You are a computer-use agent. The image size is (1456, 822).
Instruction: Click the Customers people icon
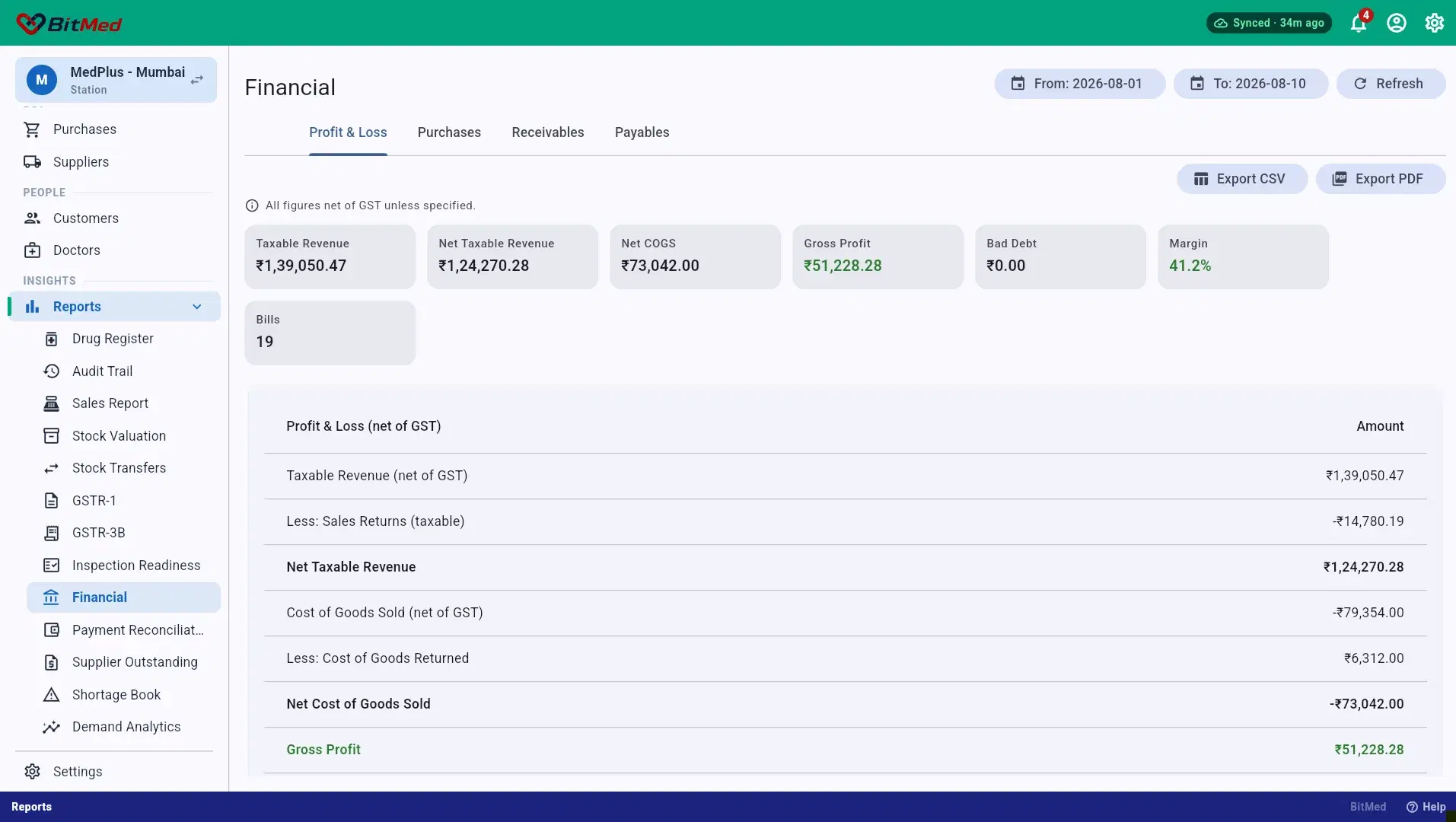pos(32,218)
